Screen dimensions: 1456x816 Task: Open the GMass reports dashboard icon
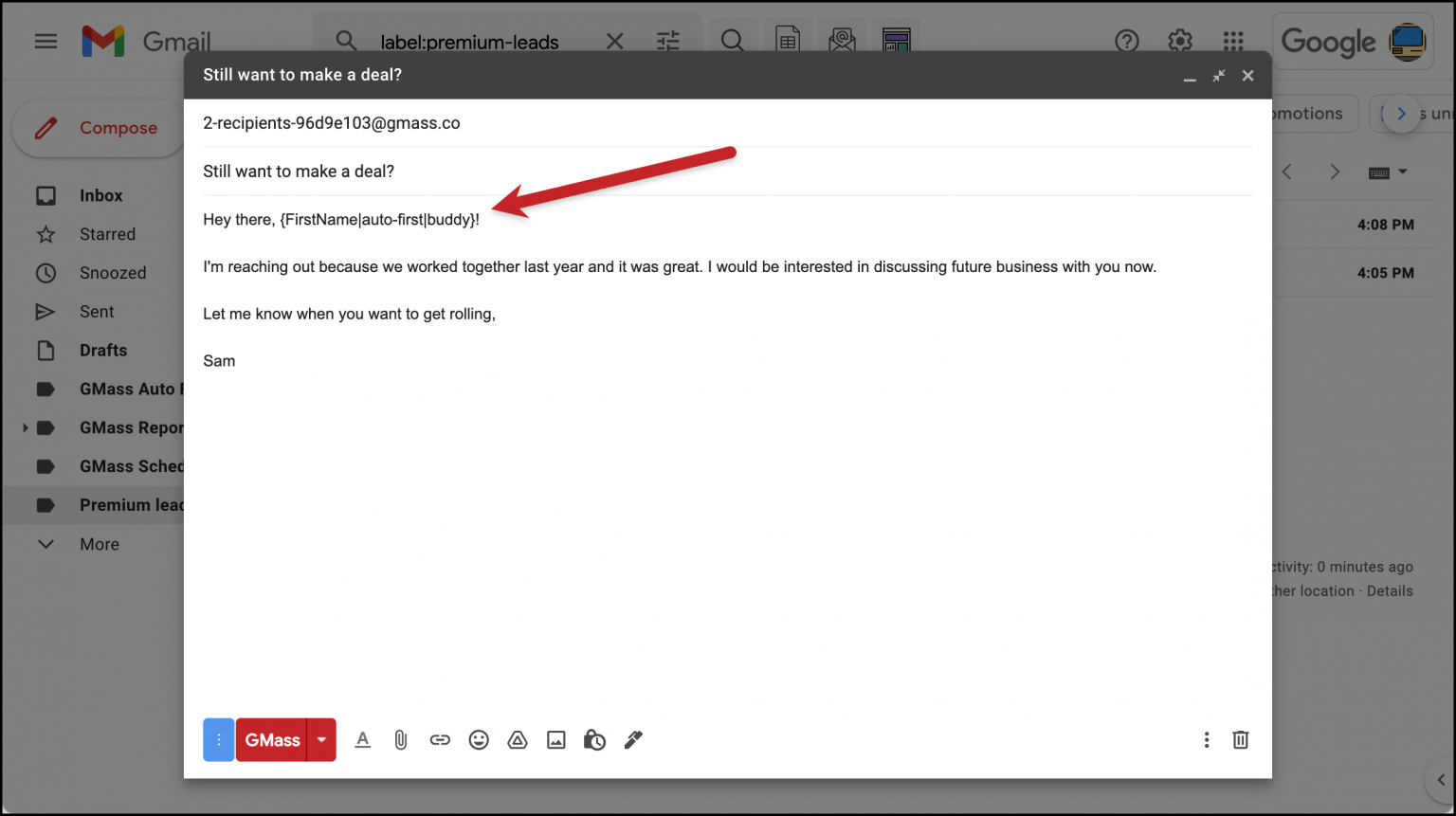coord(897,40)
